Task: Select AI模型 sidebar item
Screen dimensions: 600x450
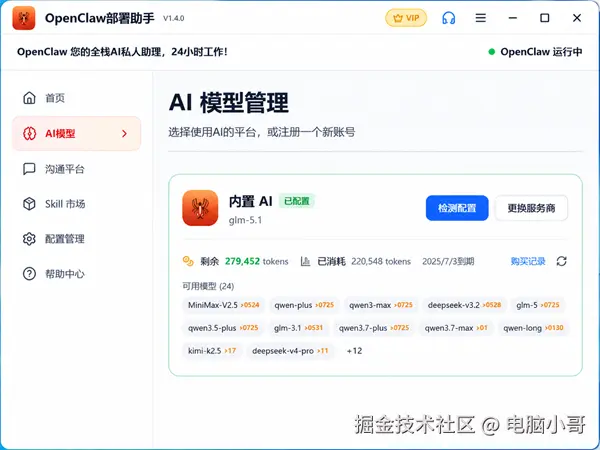Action: point(77,134)
